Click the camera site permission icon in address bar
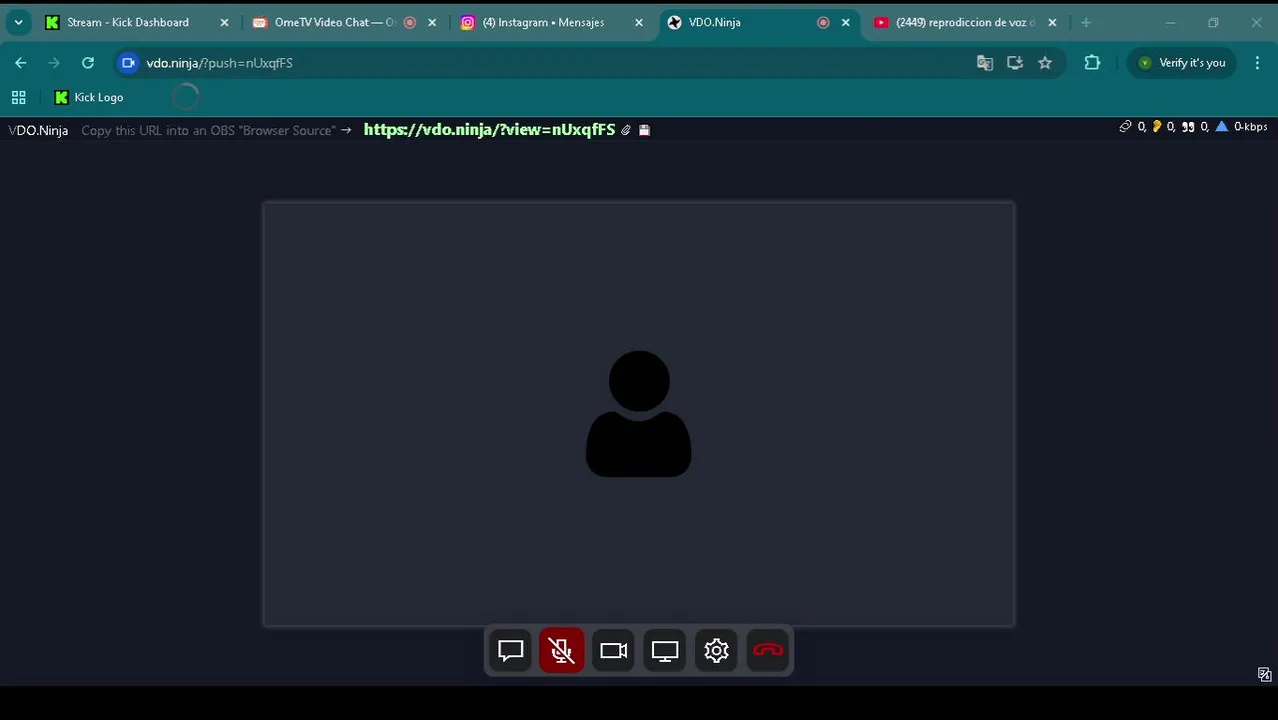 [128, 63]
